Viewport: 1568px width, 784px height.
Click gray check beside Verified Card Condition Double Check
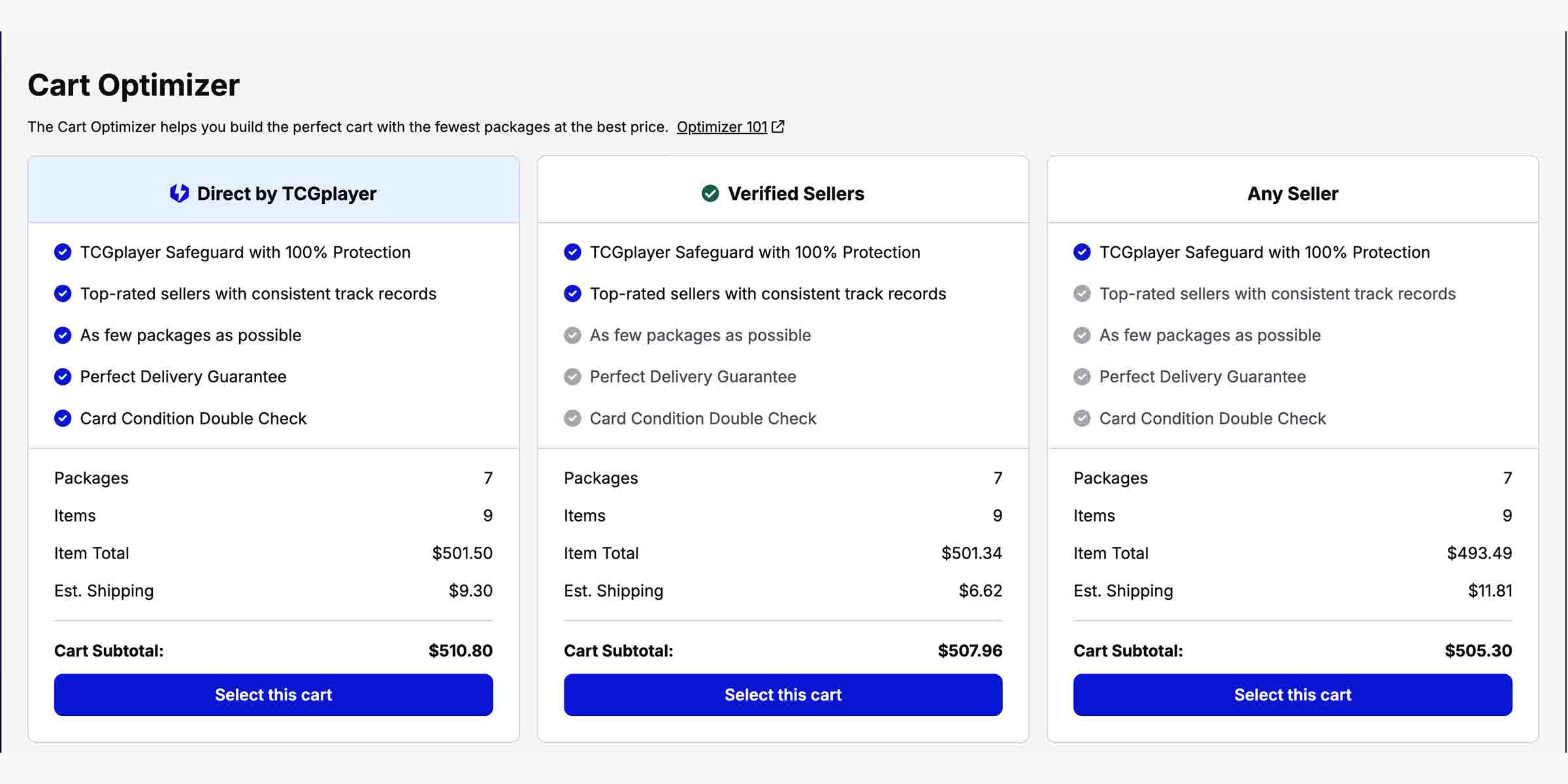point(572,418)
